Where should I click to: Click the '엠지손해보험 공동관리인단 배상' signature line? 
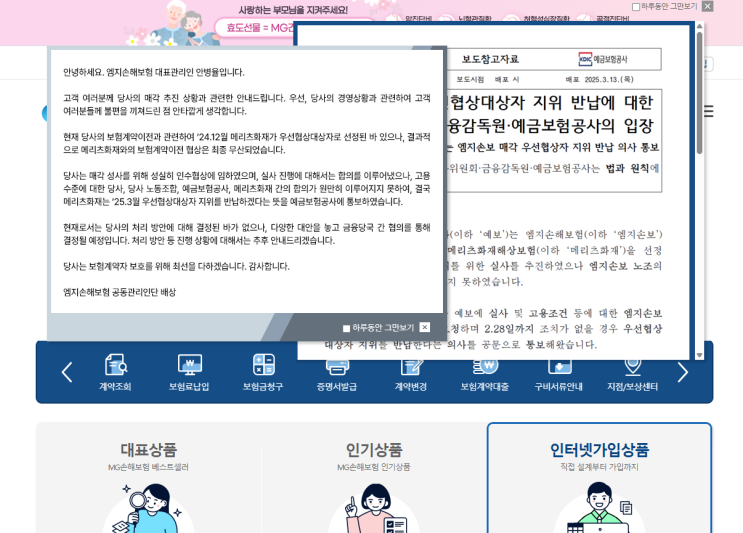[x=119, y=292]
